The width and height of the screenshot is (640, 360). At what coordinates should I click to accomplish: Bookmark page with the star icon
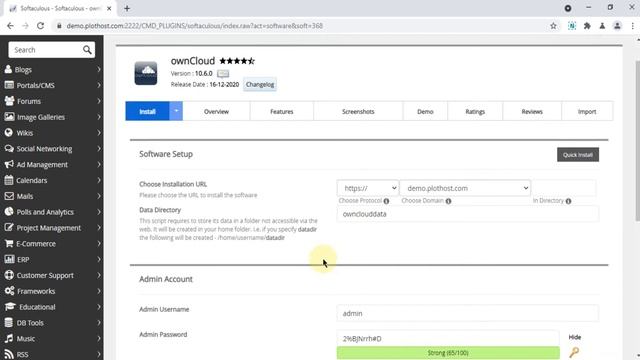553,26
